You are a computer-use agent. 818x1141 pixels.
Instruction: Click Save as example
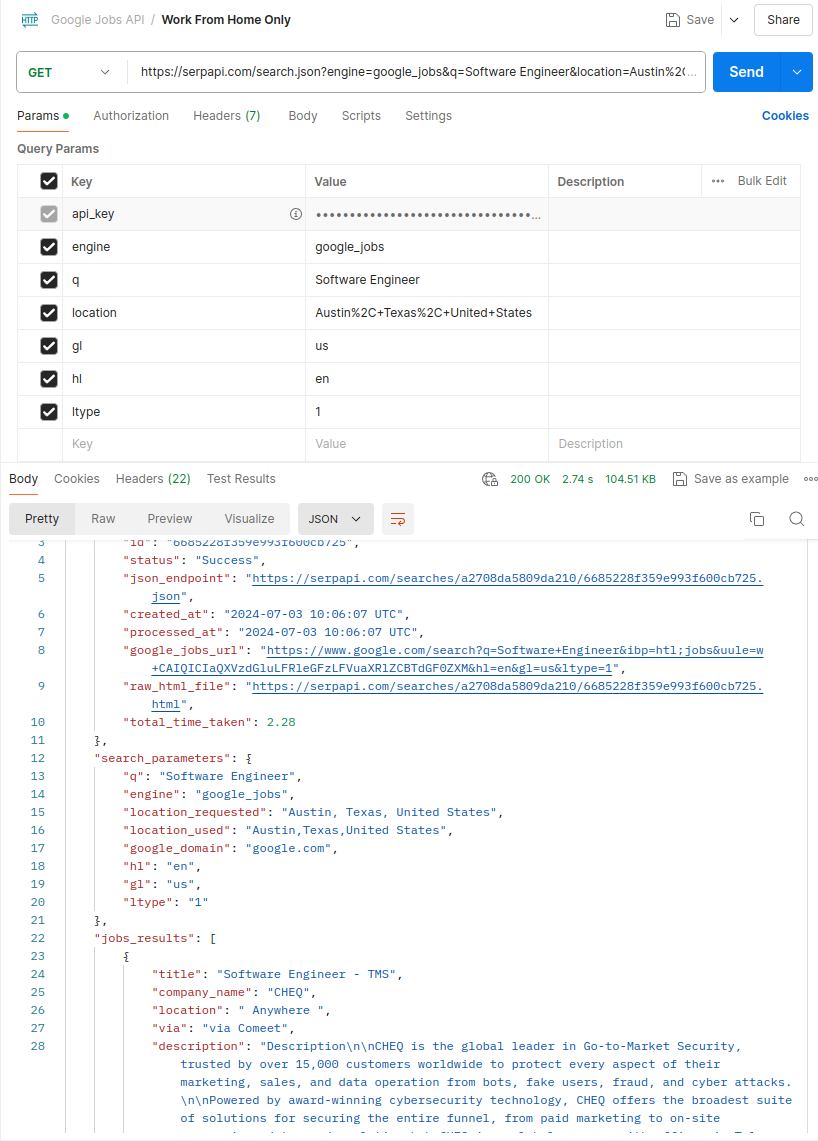[x=731, y=479]
